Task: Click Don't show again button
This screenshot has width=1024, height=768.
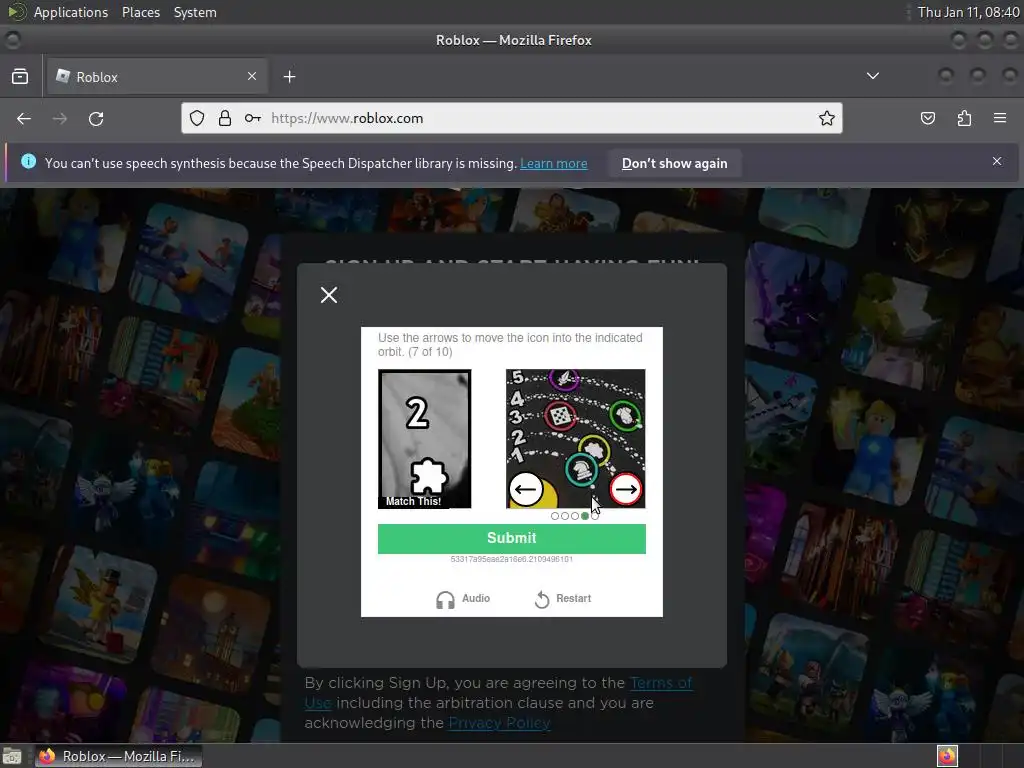Action: coord(675,163)
